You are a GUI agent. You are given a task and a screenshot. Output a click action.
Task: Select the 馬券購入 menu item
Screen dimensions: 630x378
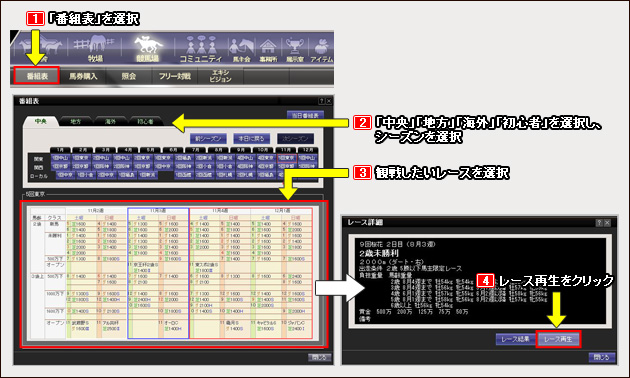[x=83, y=76]
